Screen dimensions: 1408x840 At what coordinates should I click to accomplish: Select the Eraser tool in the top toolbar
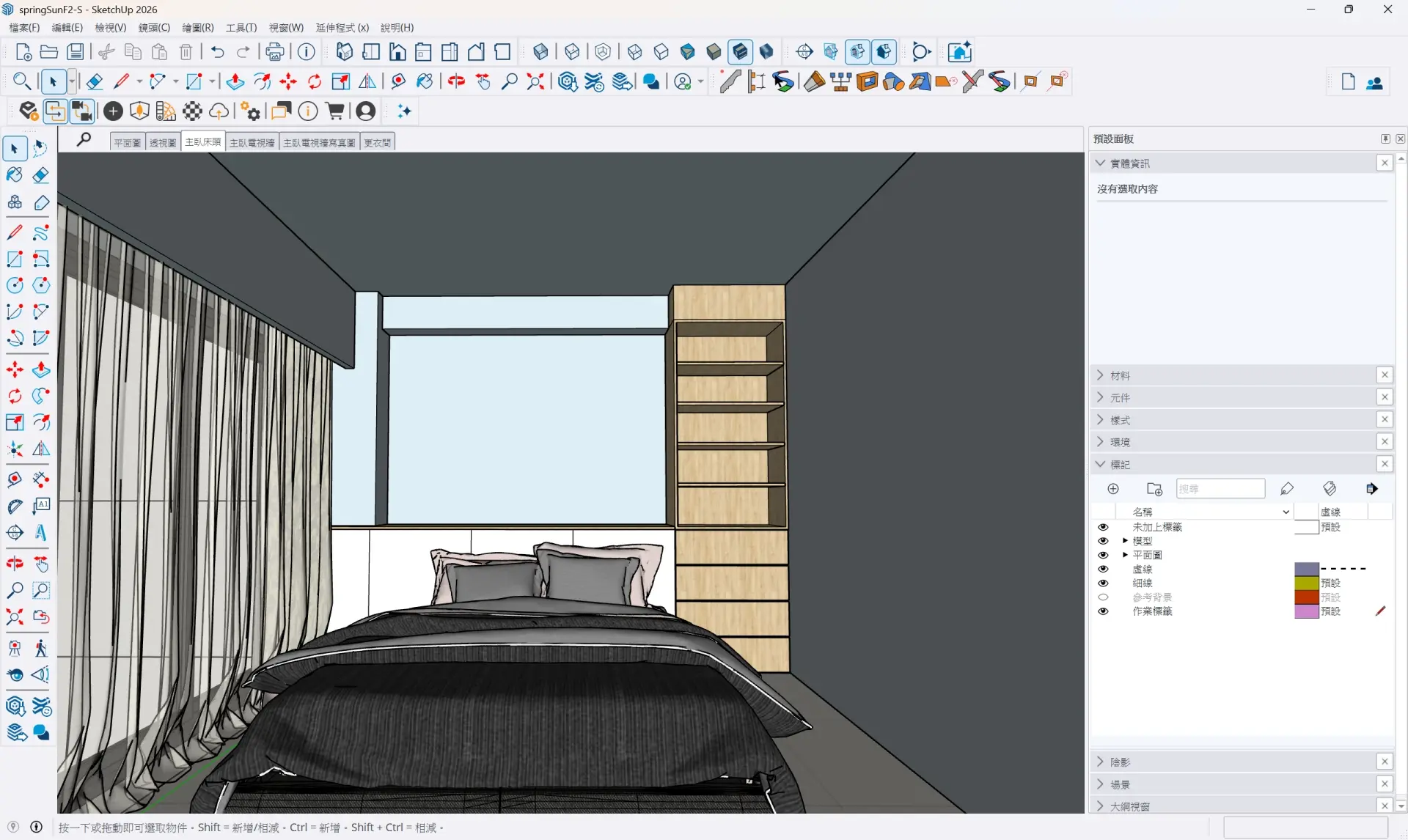[95, 81]
